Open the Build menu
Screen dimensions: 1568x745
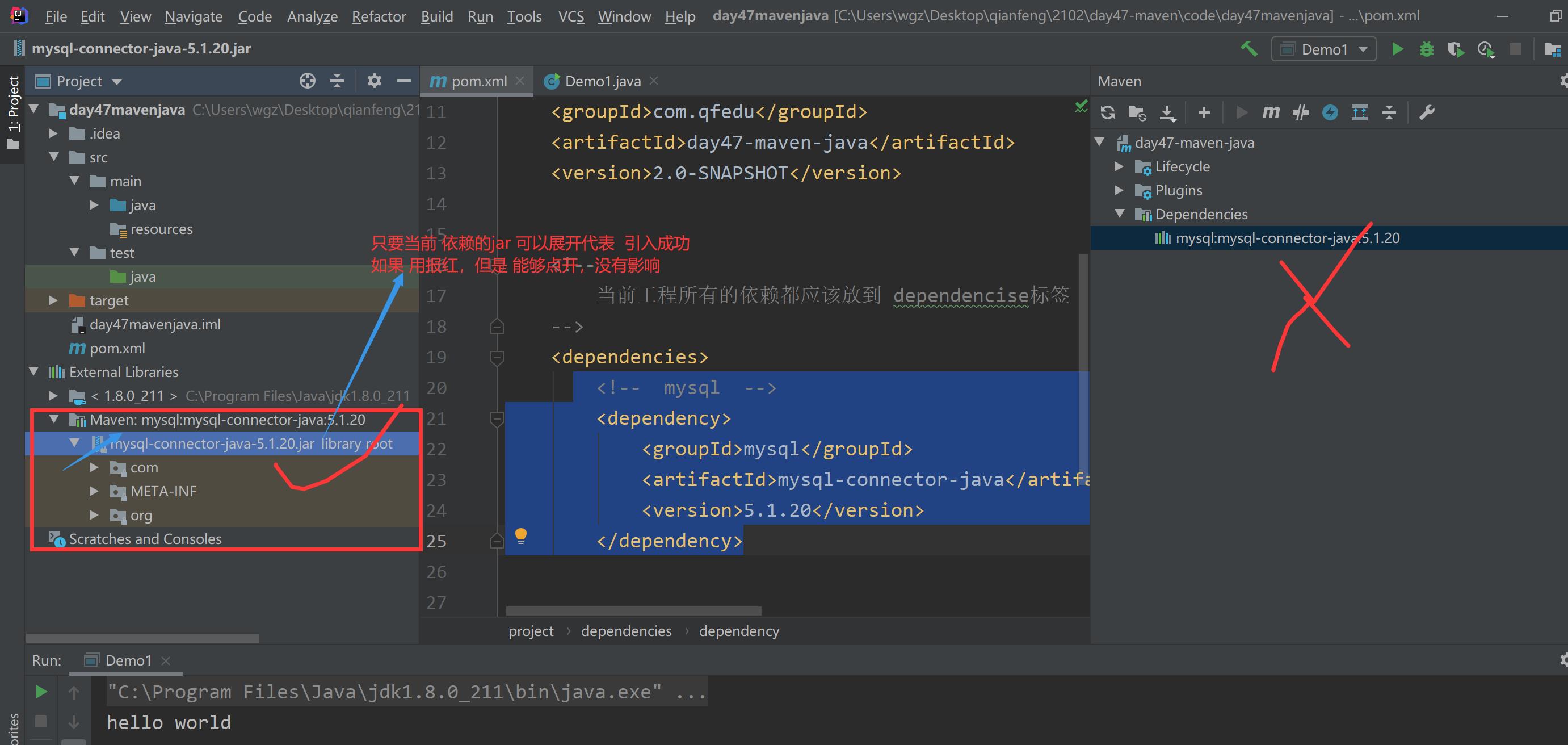(437, 16)
